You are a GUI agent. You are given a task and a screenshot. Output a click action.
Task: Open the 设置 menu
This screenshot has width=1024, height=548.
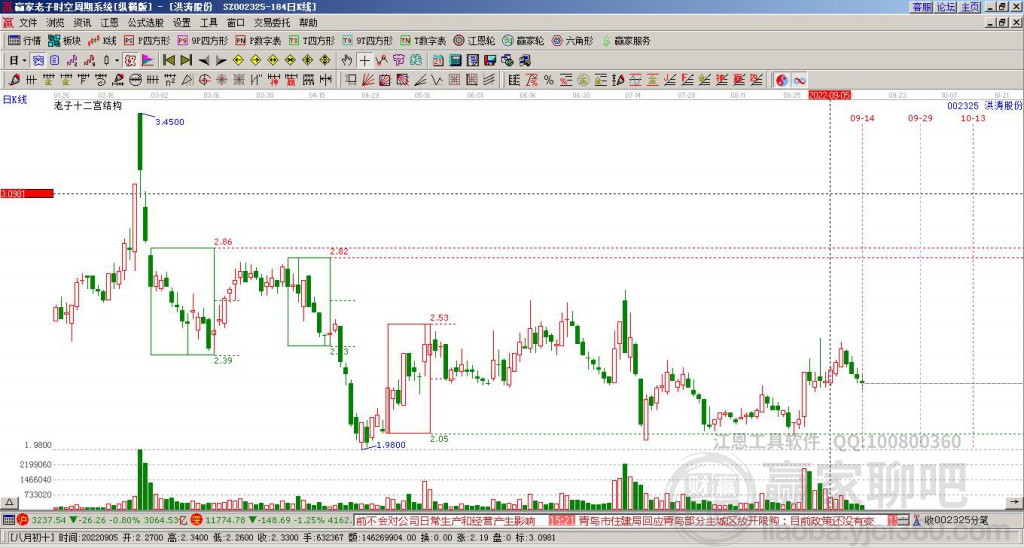[x=182, y=23]
